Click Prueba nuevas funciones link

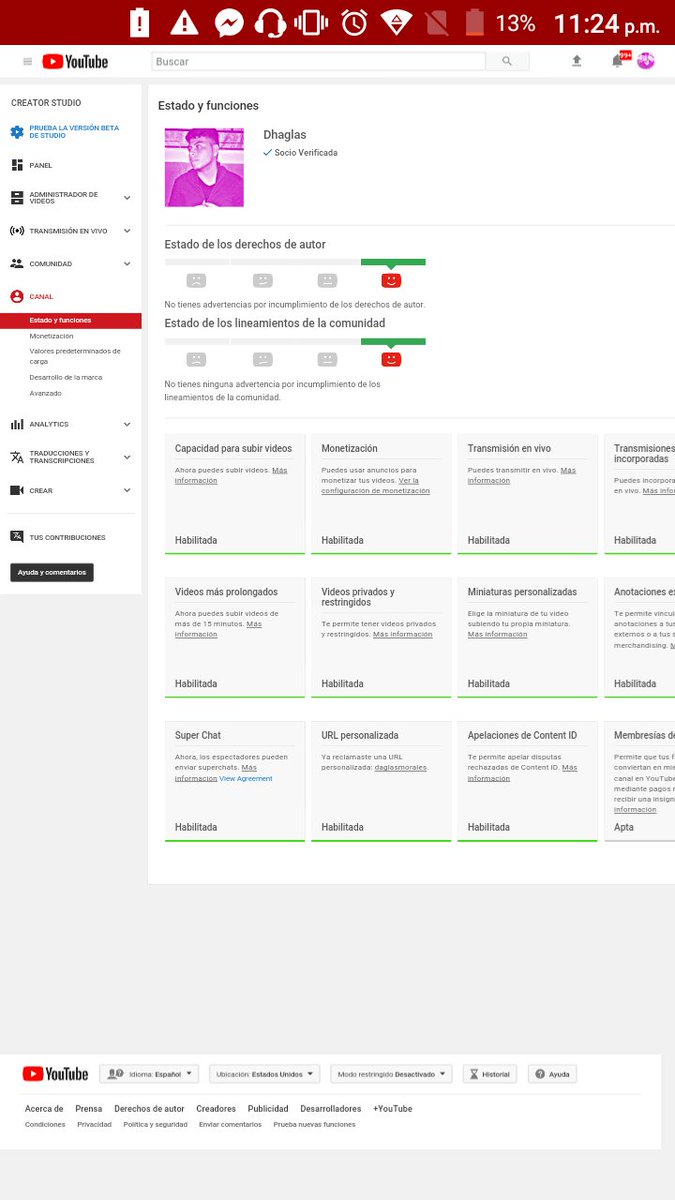(314, 1125)
